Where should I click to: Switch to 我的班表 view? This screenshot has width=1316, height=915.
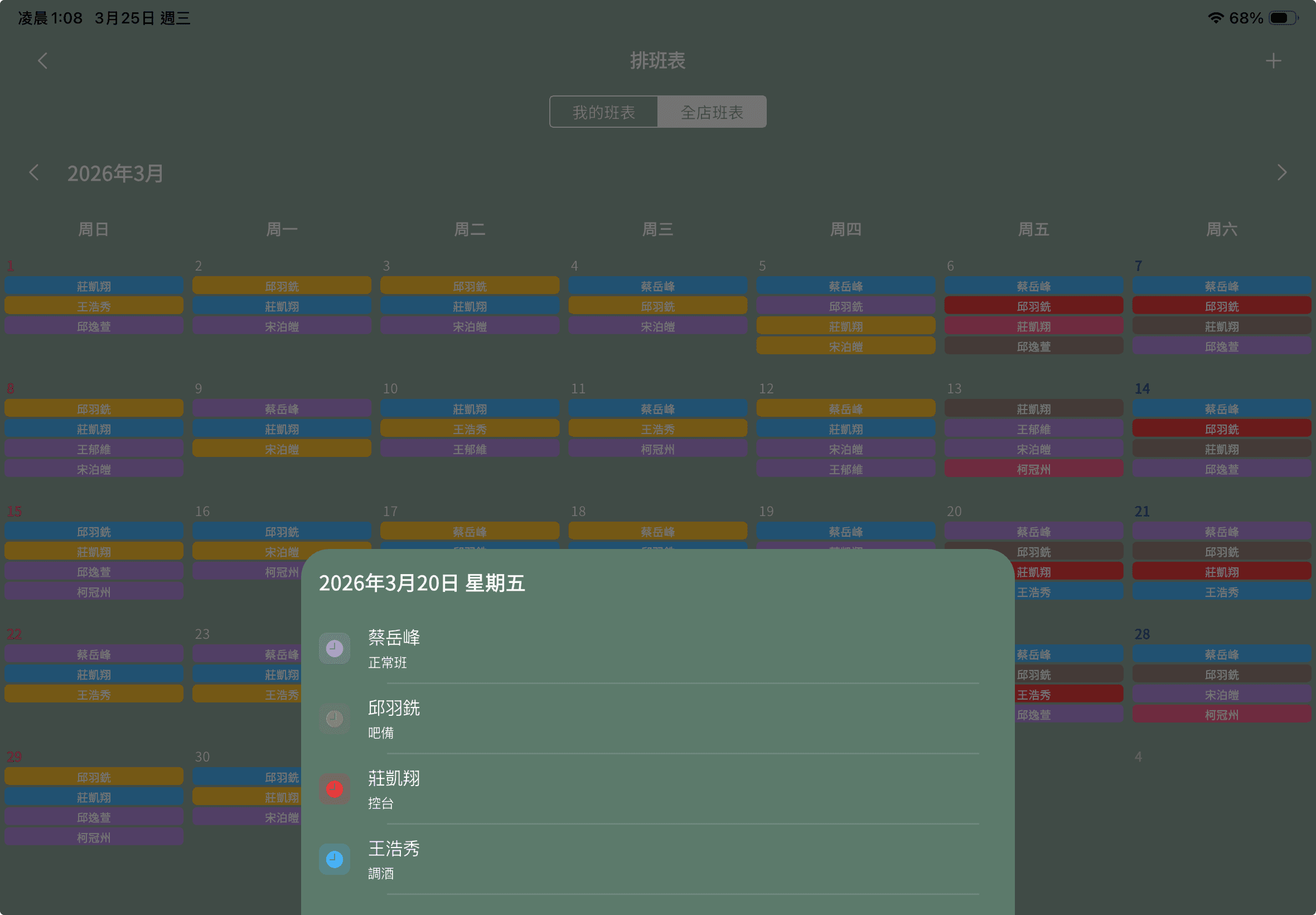pyautogui.click(x=603, y=112)
